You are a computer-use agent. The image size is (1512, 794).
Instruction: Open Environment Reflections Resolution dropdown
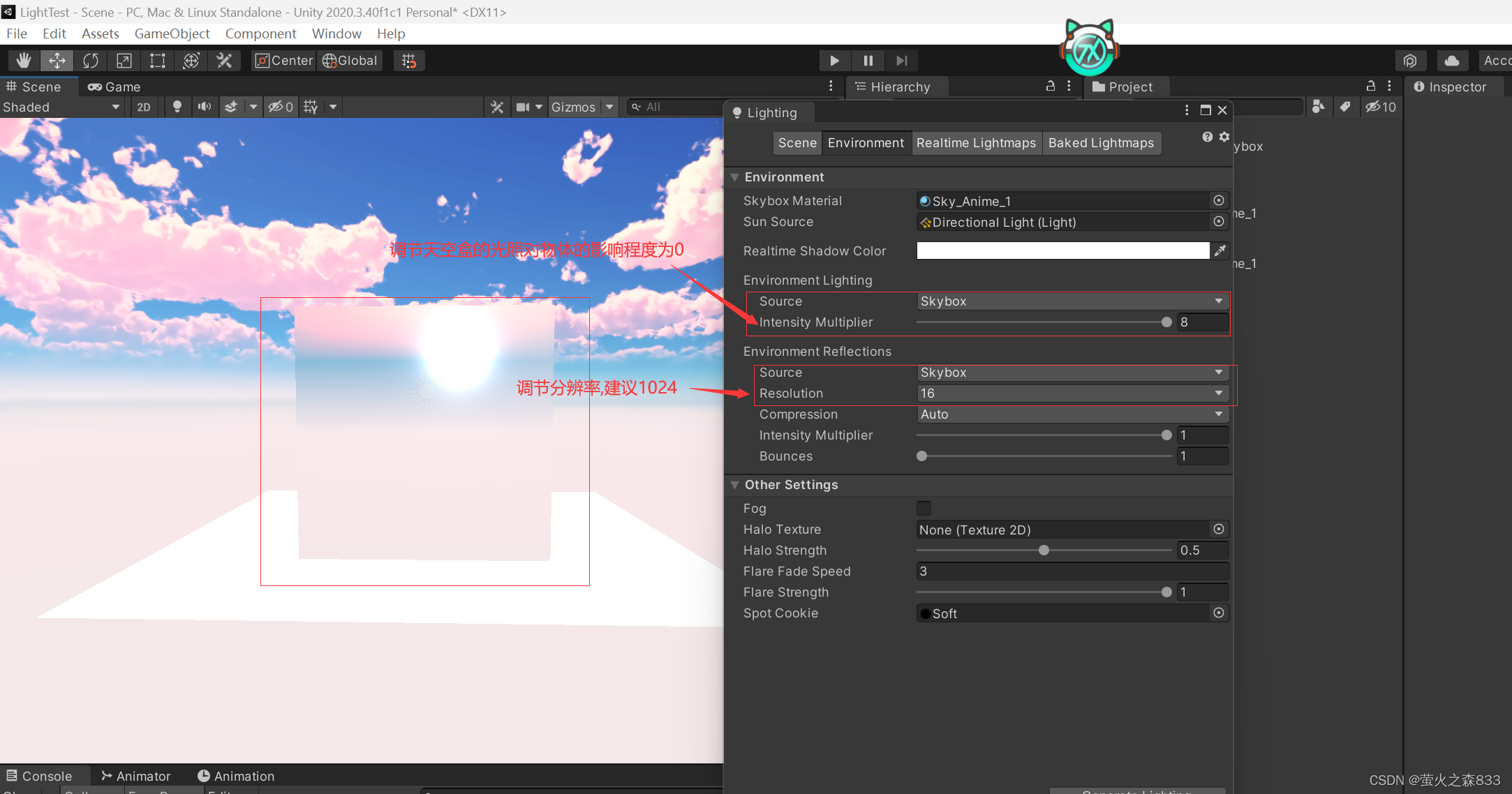pyautogui.click(x=1072, y=394)
